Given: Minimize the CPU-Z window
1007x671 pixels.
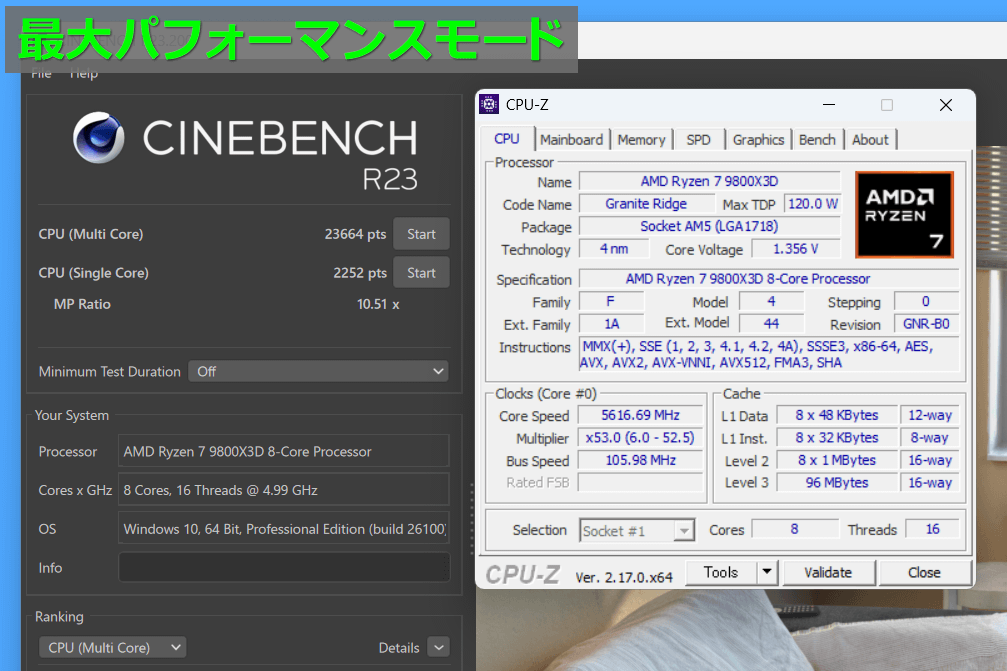Looking at the screenshot, I should coord(829,105).
